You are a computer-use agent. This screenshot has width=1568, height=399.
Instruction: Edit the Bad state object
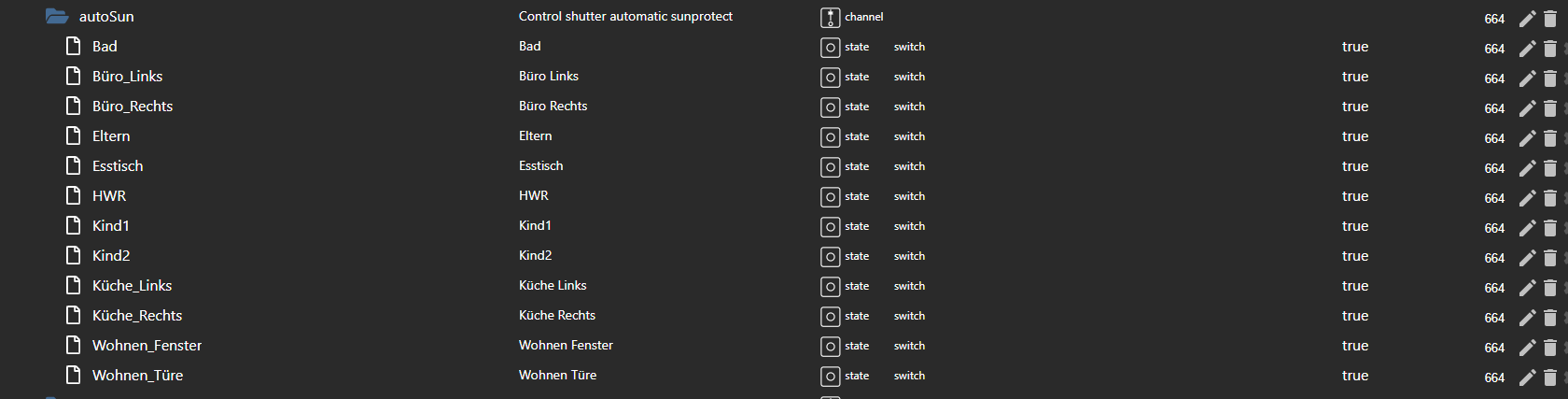1527,49
